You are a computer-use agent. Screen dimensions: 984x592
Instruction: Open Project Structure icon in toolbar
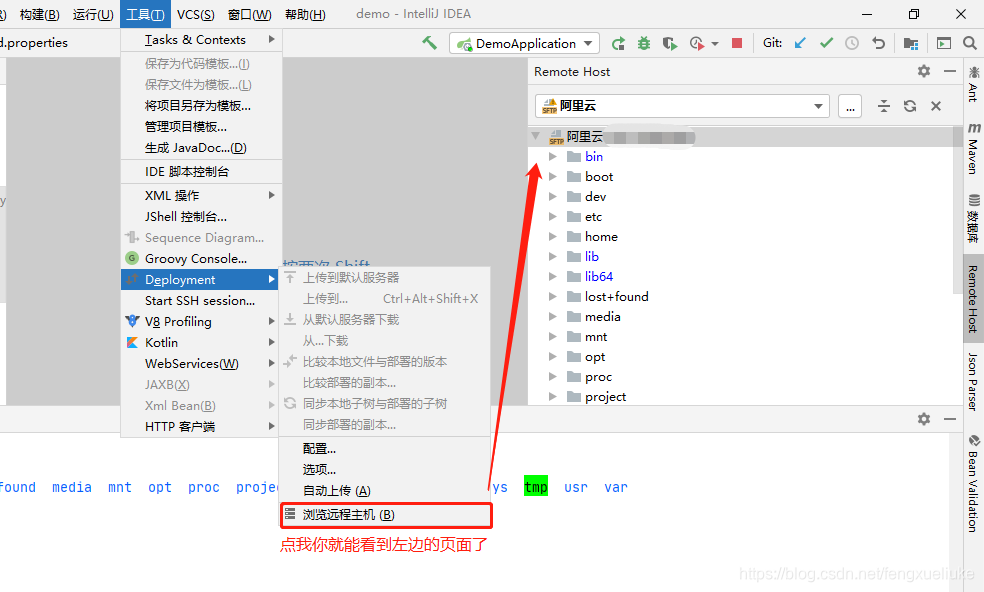click(911, 43)
